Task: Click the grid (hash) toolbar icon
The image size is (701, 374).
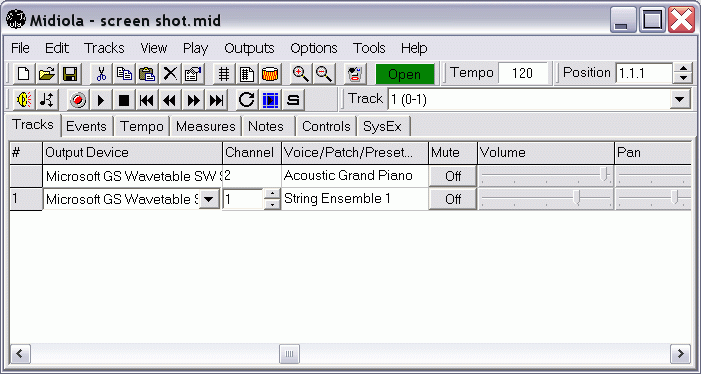Action: pos(224,74)
